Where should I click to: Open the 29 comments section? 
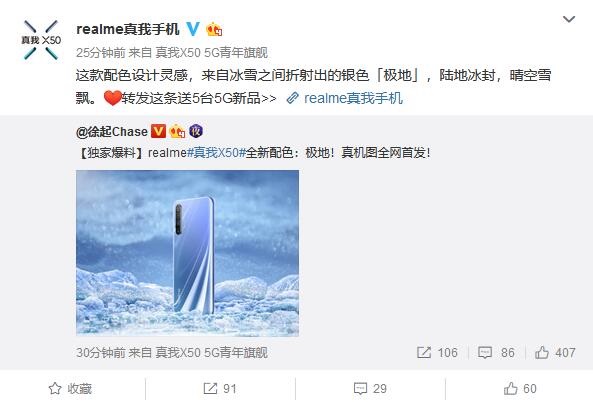(370, 388)
